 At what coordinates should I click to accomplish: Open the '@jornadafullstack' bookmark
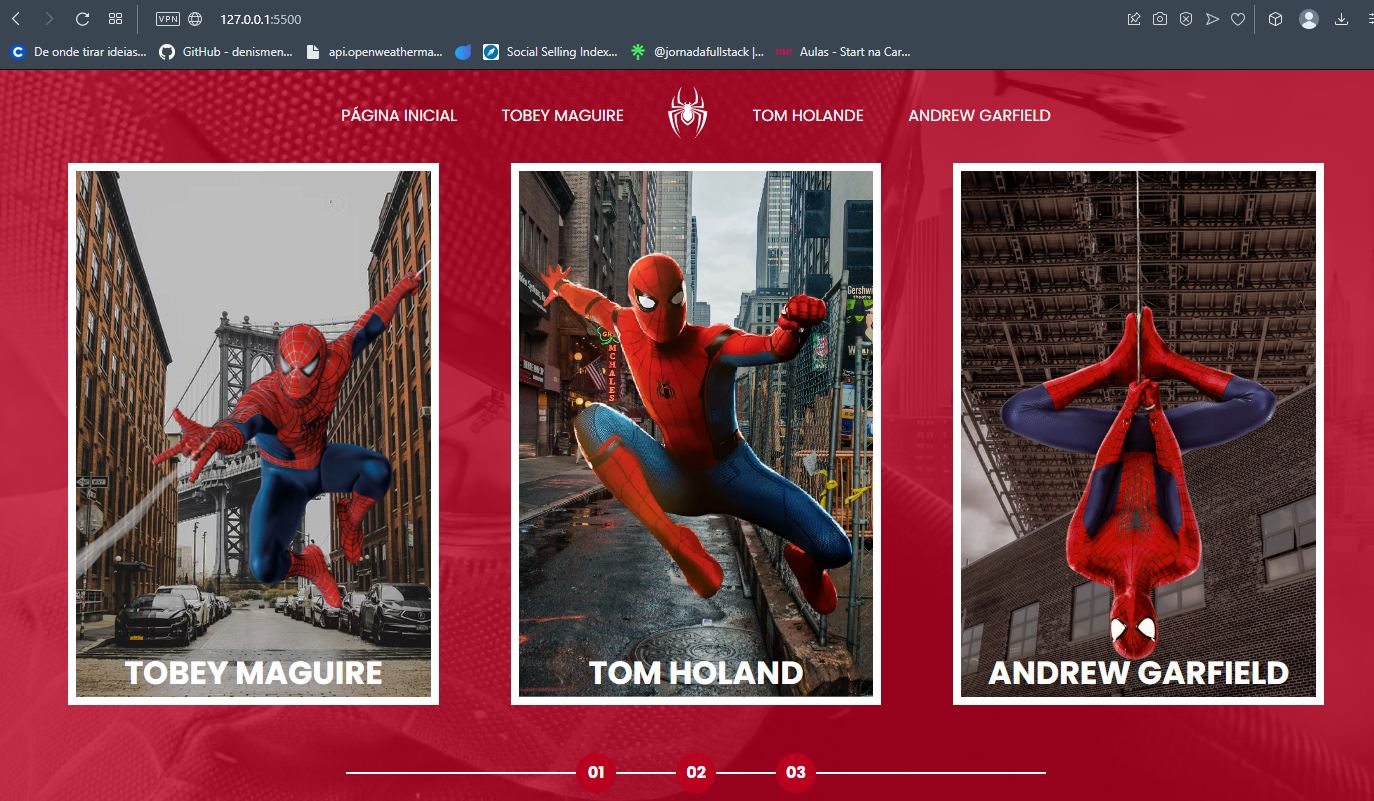pos(698,52)
